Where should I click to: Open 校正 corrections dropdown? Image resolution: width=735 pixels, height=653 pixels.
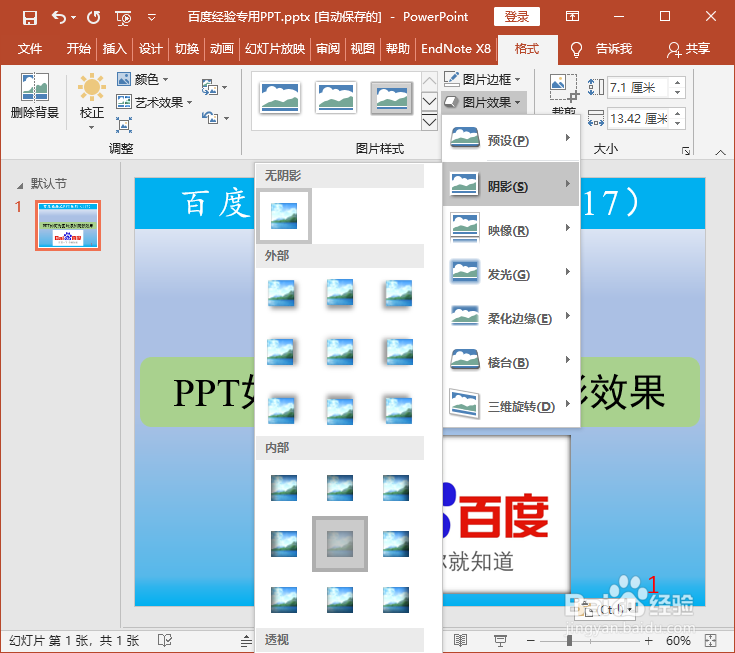pyautogui.click(x=91, y=101)
